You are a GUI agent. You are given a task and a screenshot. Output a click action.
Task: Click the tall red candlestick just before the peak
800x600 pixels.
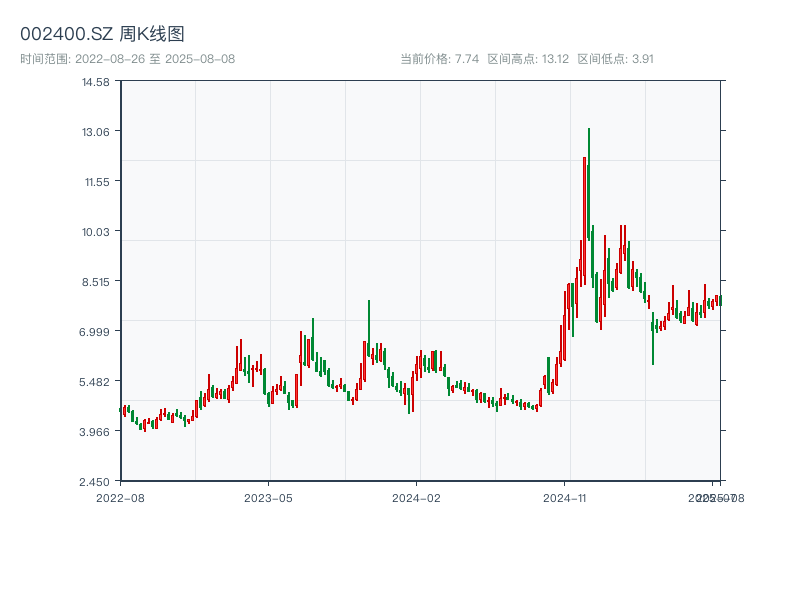click(x=584, y=219)
